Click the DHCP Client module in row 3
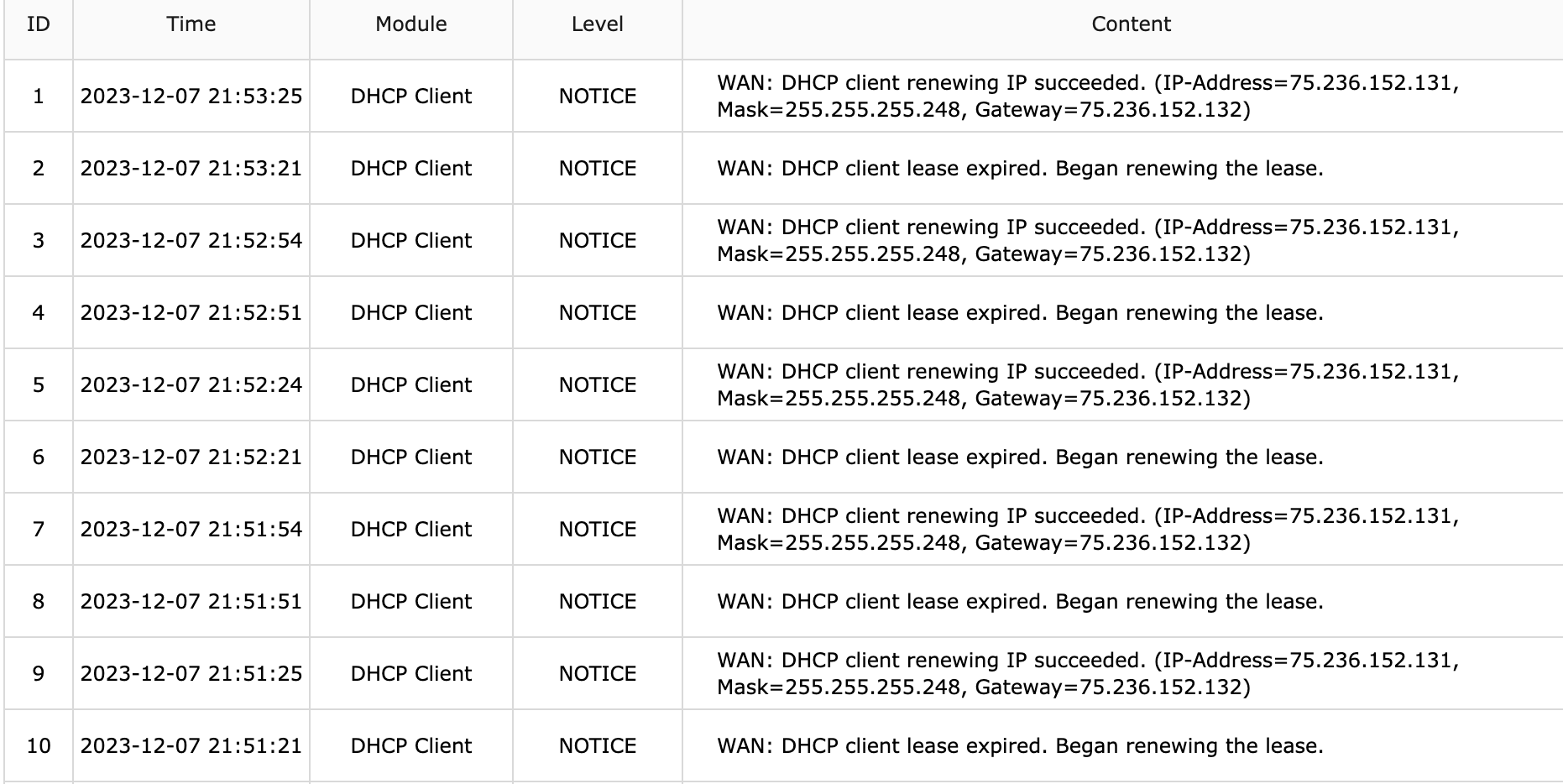This screenshot has width=1563, height=784. point(411,241)
